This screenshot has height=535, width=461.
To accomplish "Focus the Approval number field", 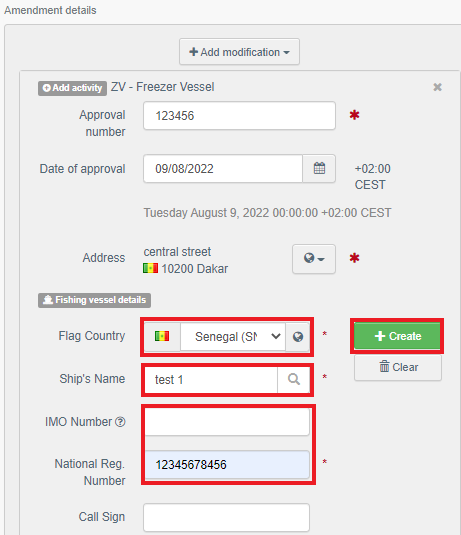I will pyautogui.click(x=240, y=116).
